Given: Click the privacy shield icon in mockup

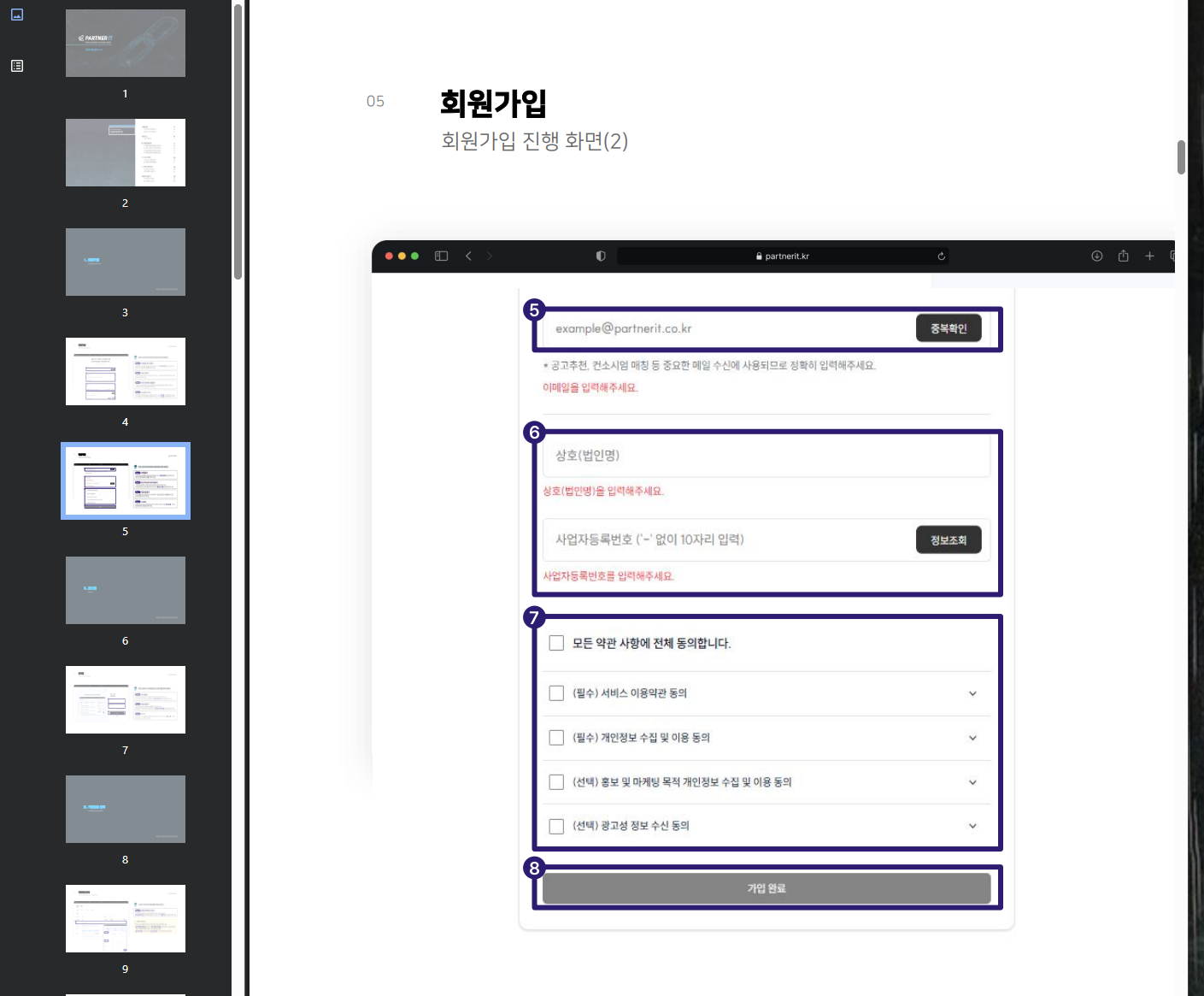Looking at the screenshot, I should click(x=601, y=256).
